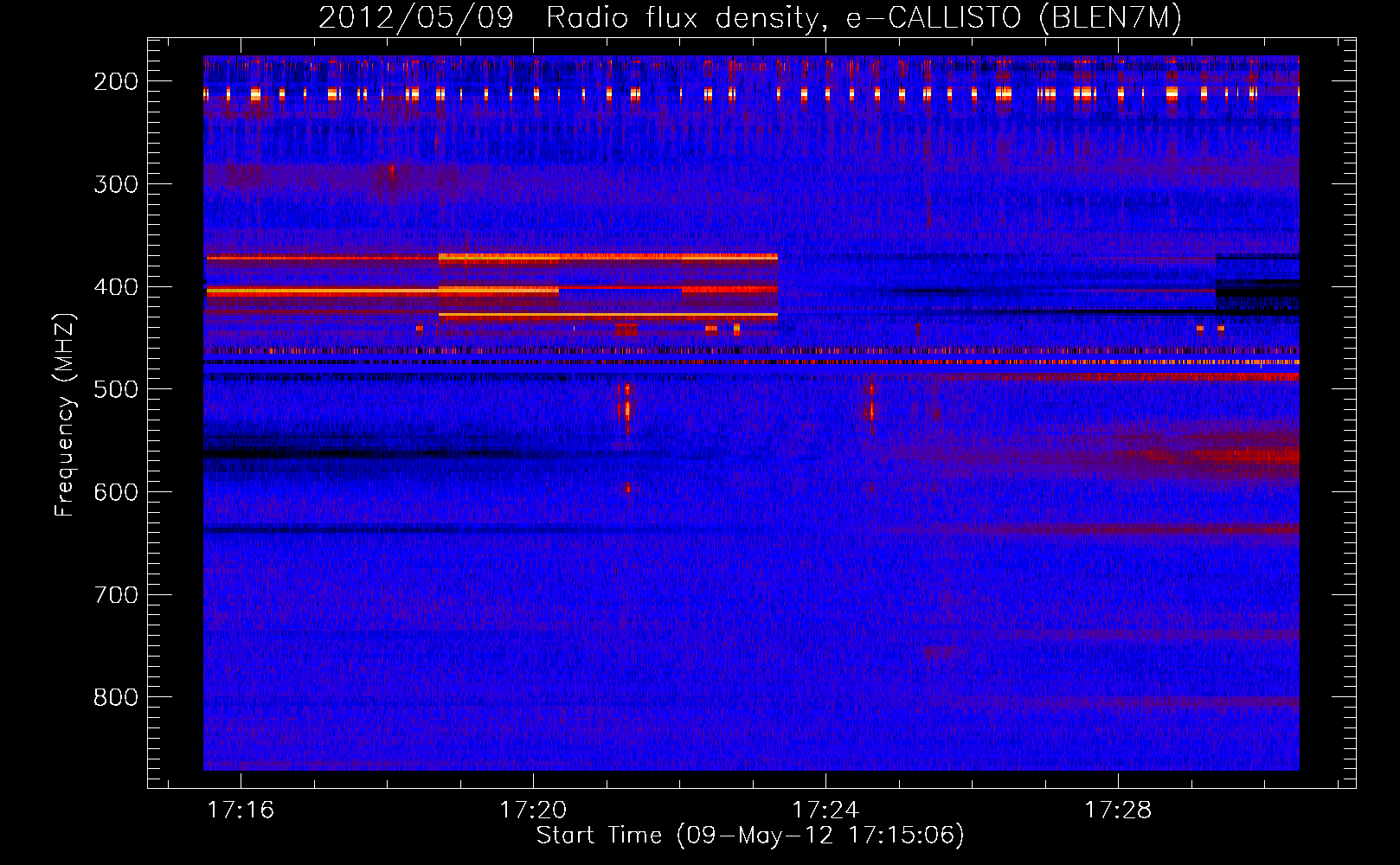Screen dimensions: 1400x865
Task: Click the 17:16 time tick label
Action: point(241,810)
